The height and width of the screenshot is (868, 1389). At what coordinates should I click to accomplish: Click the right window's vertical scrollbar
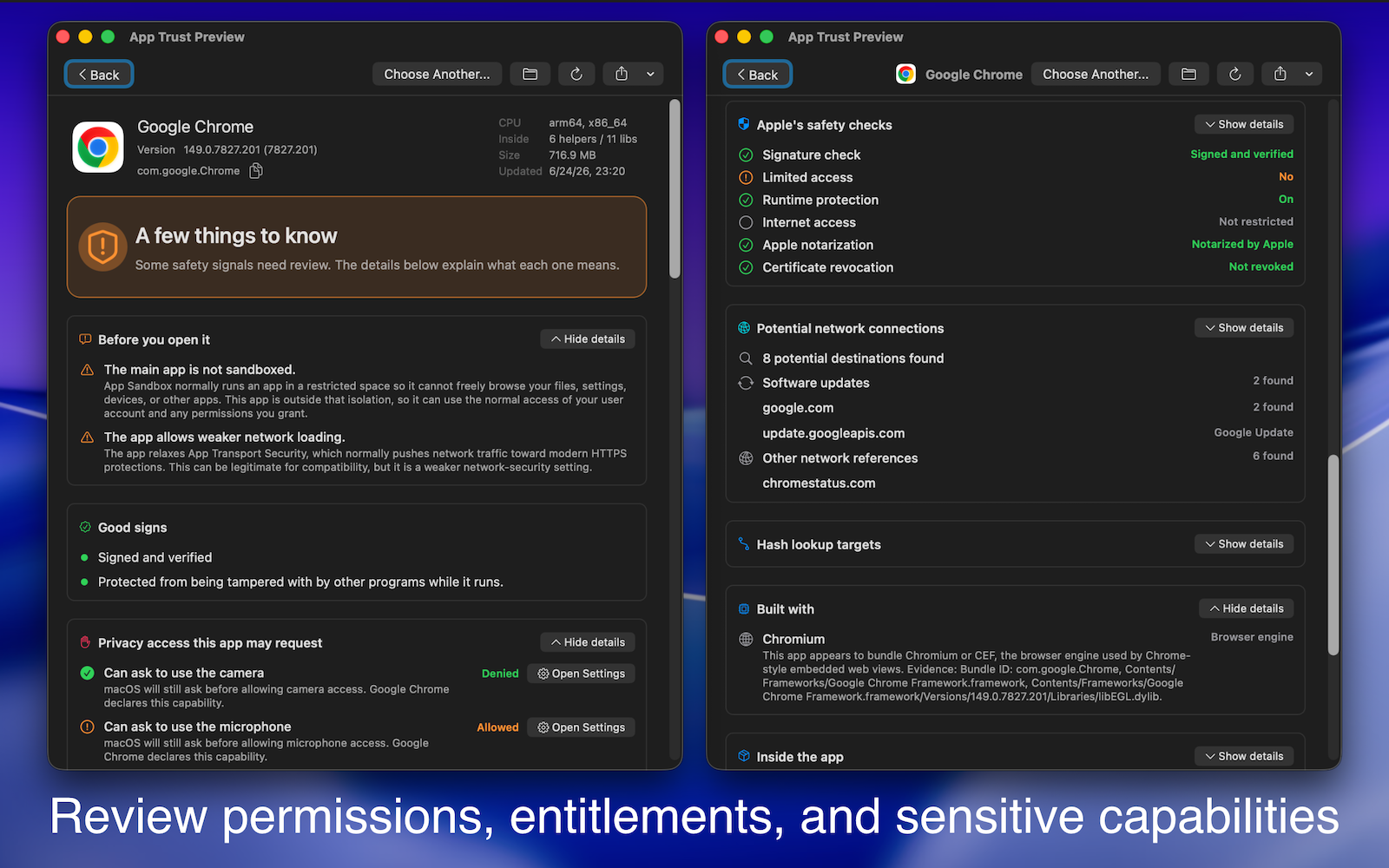1333,556
